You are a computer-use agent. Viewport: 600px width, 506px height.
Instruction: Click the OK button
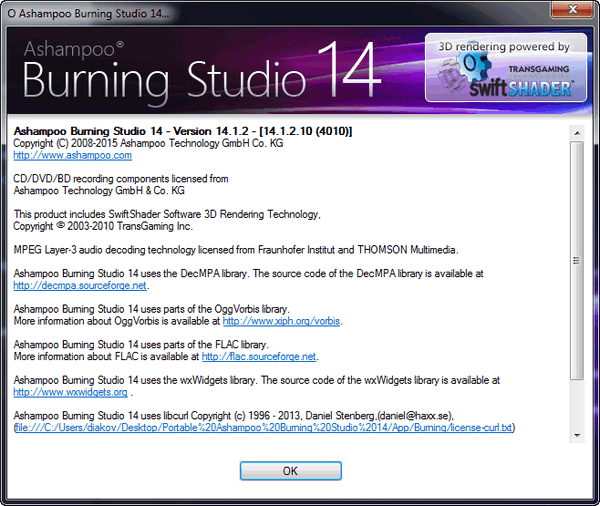coord(290,471)
